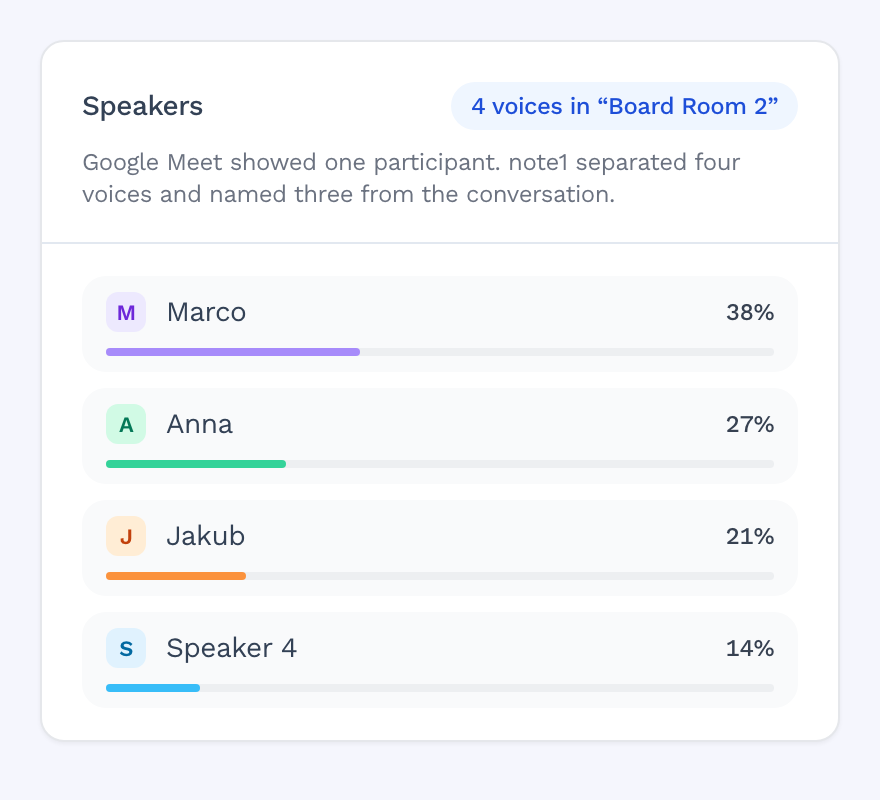Click Speaker 4's blue talk-time bar
This screenshot has width=880, height=800.
(x=153, y=688)
